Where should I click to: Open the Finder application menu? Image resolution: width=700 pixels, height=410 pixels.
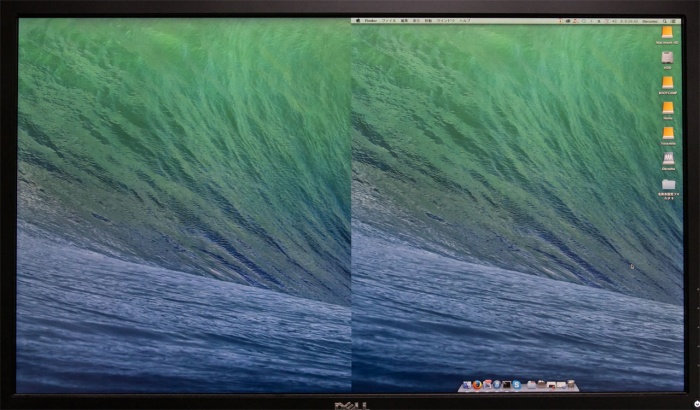371,20
